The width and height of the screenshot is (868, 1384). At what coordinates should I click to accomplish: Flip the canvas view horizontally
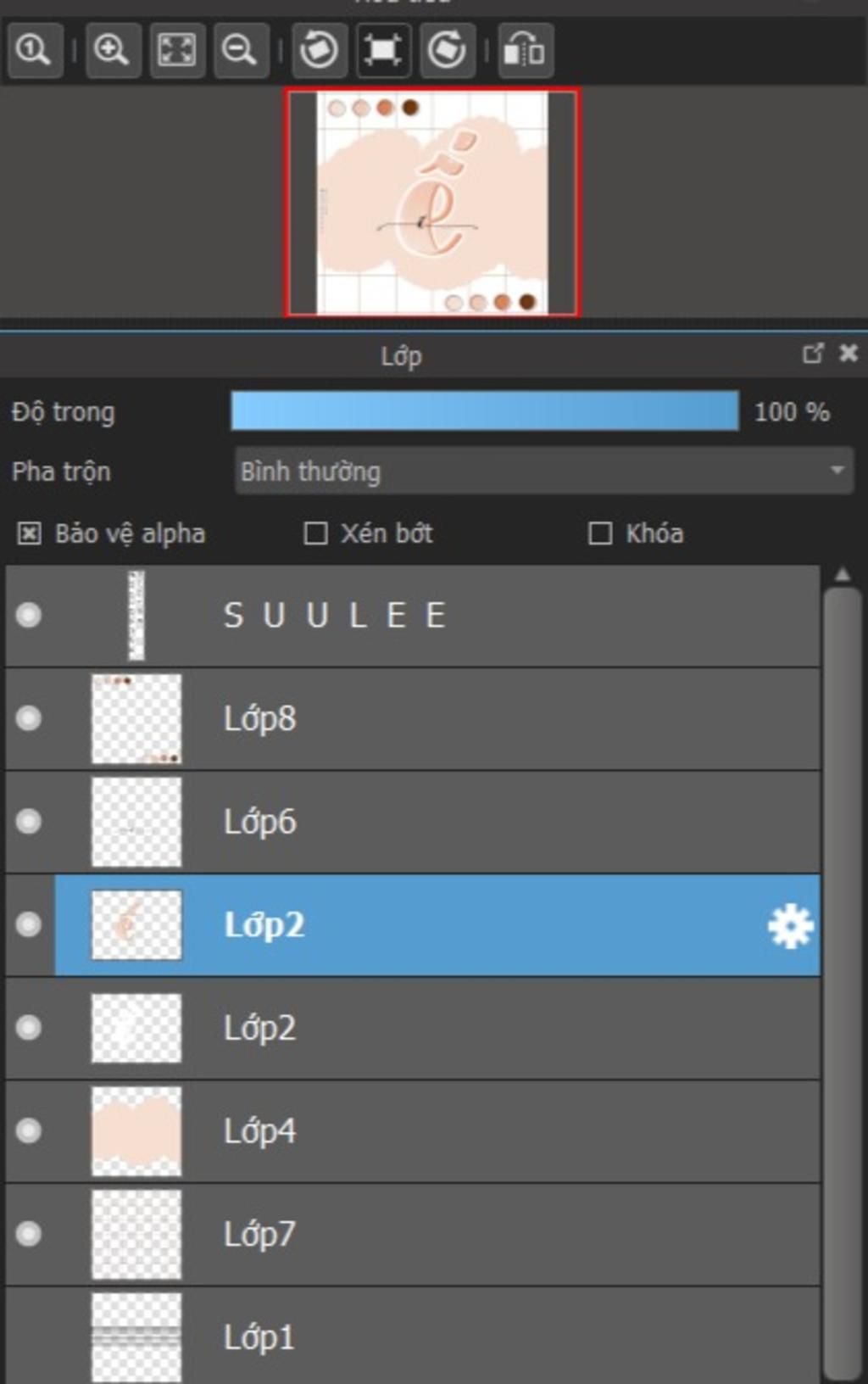click(x=526, y=50)
